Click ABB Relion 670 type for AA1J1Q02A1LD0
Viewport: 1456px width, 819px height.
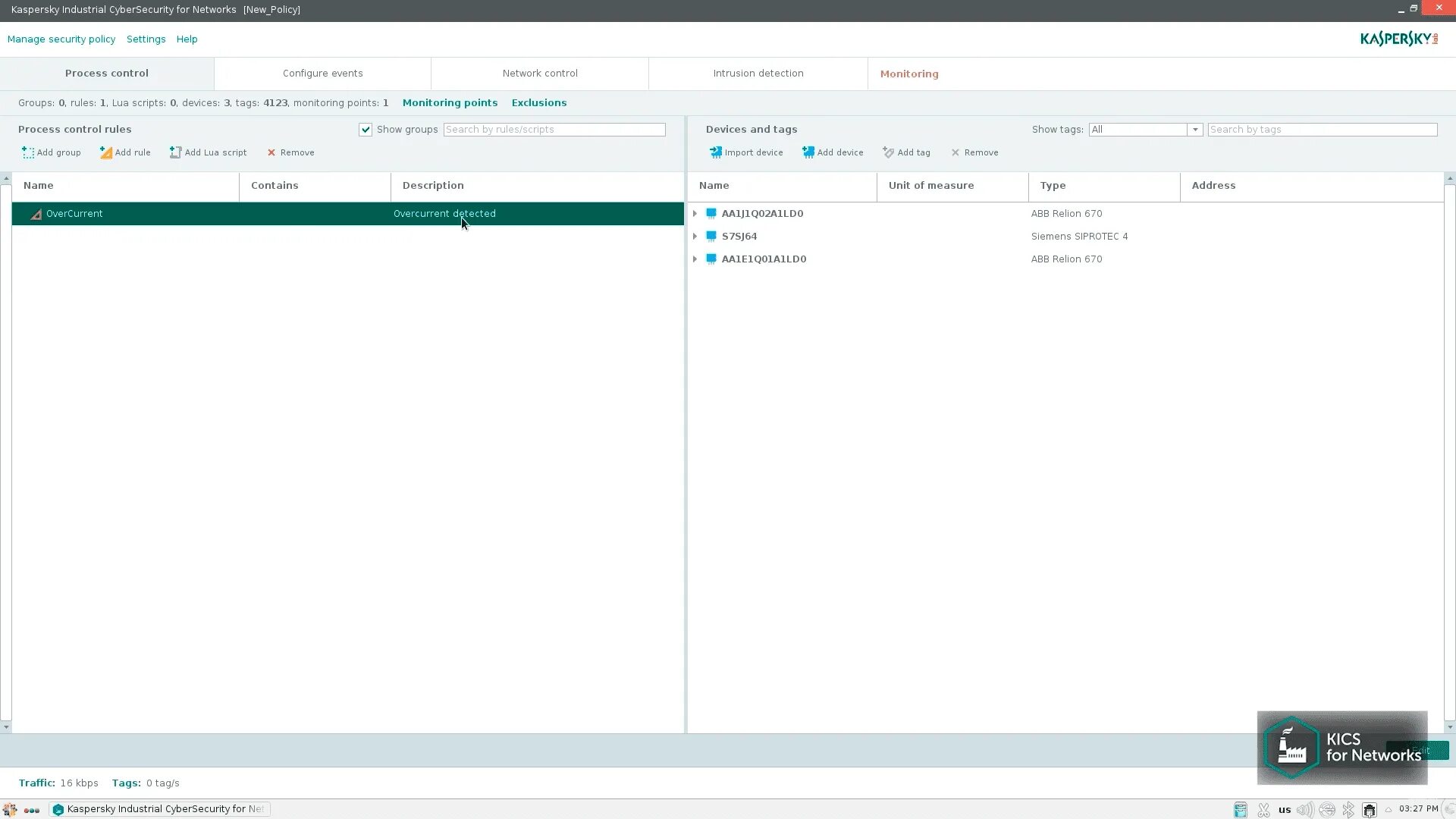1066,214
